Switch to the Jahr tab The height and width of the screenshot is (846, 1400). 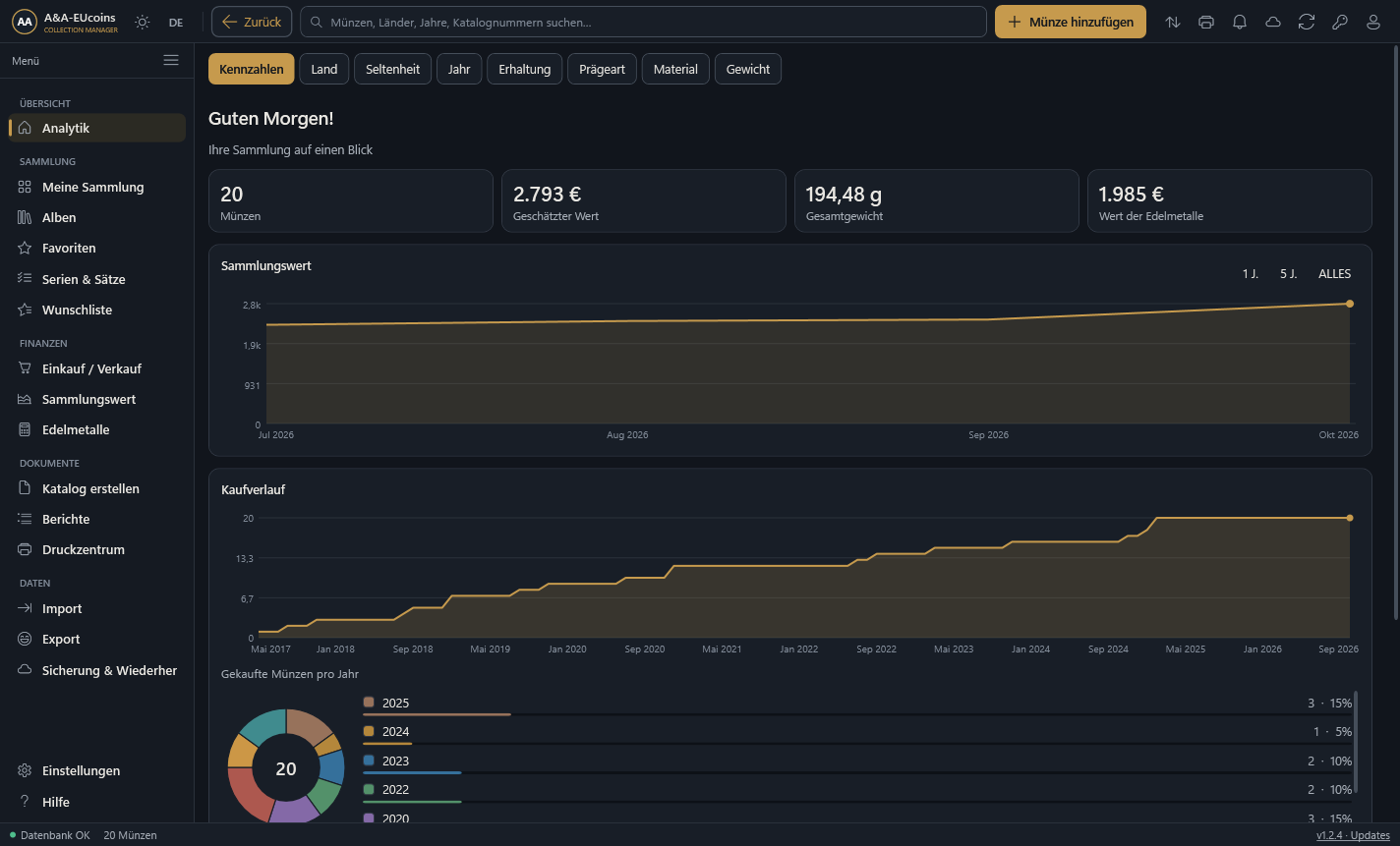(x=459, y=69)
